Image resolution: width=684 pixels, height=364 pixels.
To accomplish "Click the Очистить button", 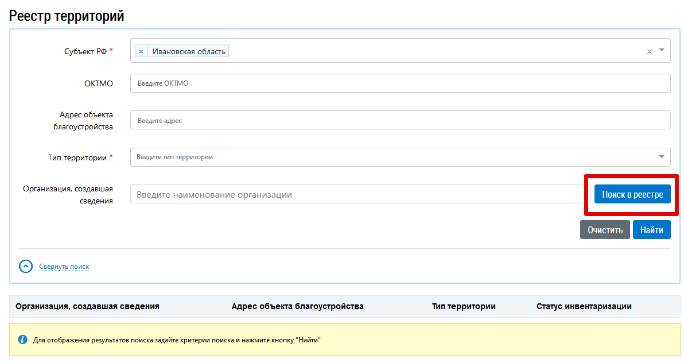I will pyautogui.click(x=605, y=230).
